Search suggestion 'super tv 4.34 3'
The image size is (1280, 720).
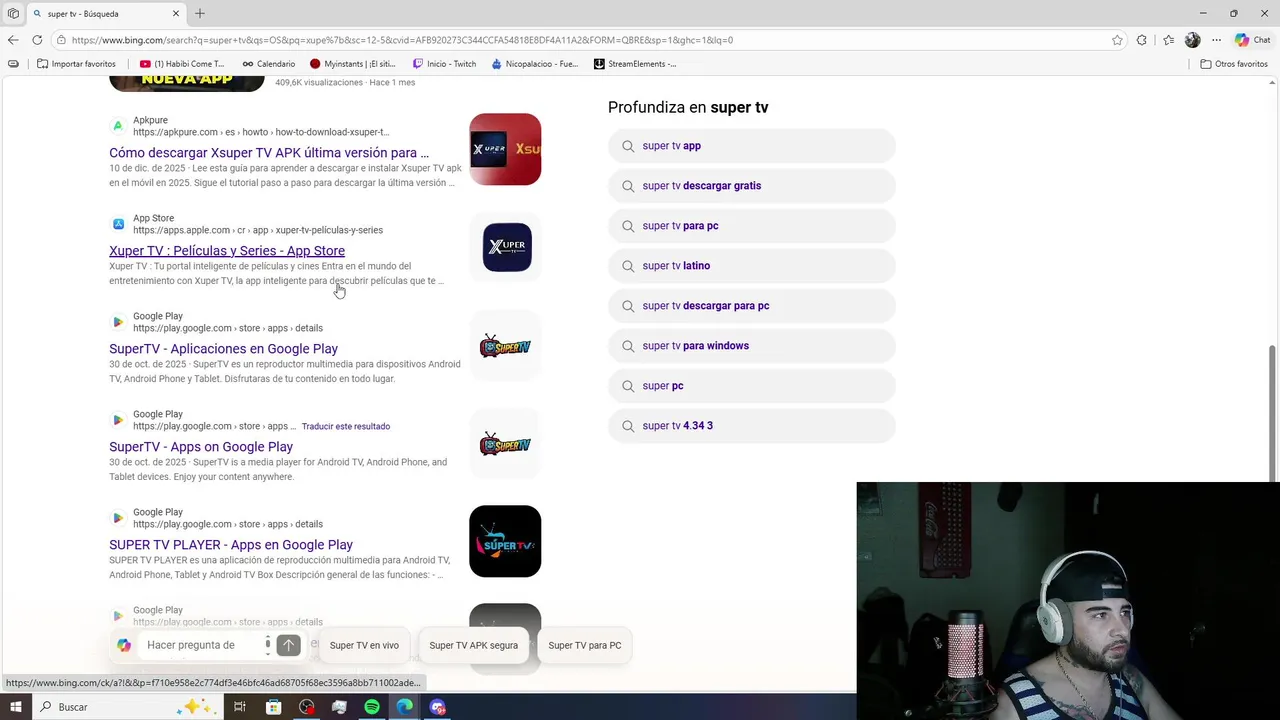[x=752, y=426]
